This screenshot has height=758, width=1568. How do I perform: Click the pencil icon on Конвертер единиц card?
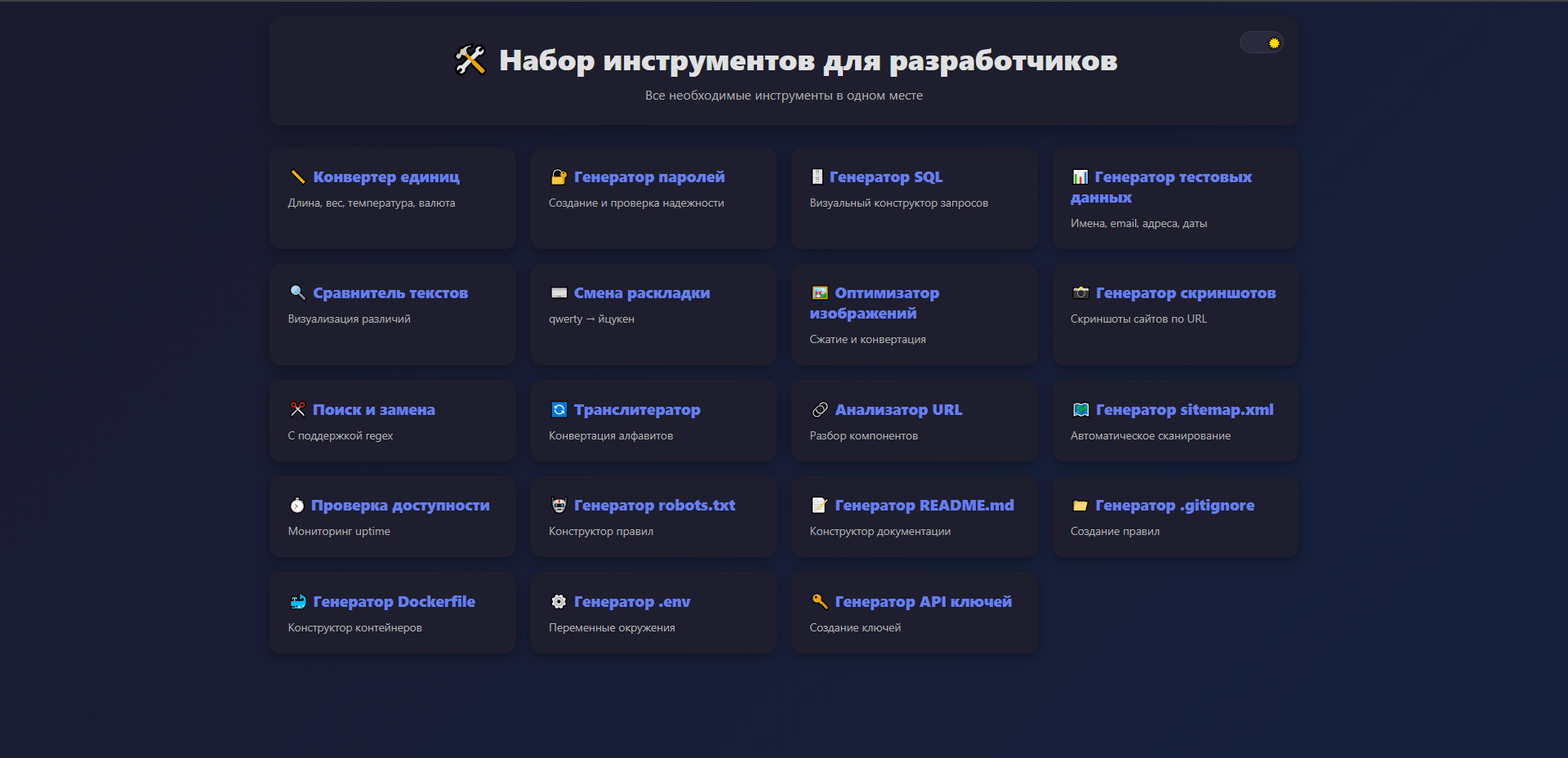coord(299,176)
